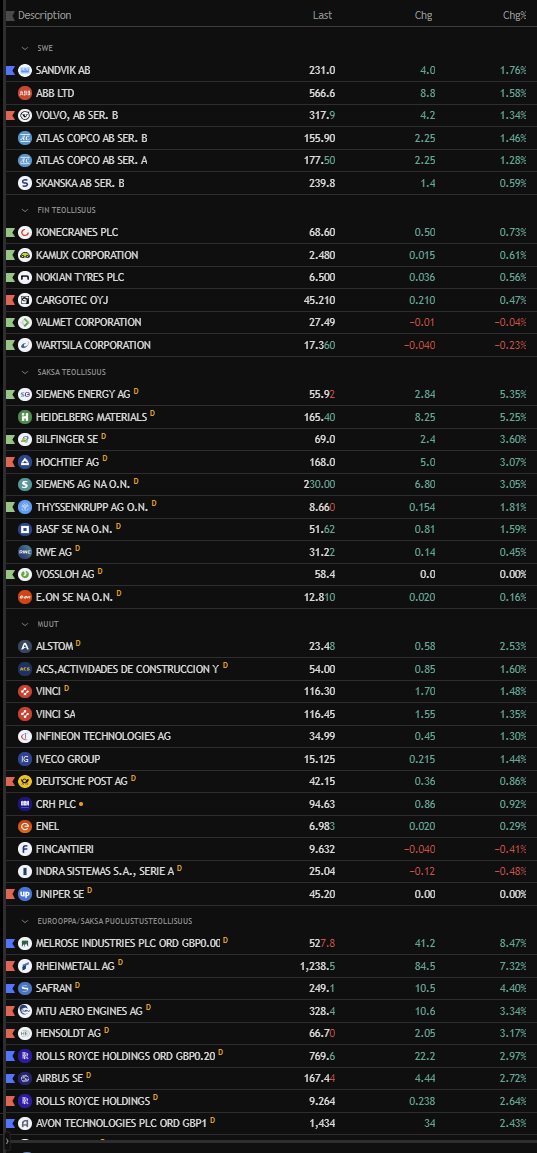Image resolution: width=537 pixels, height=1153 pixels.
Task: Select the ACS, ACTIVIDADES DE CONSTRUCCION row name
Action: pos(127,669)
